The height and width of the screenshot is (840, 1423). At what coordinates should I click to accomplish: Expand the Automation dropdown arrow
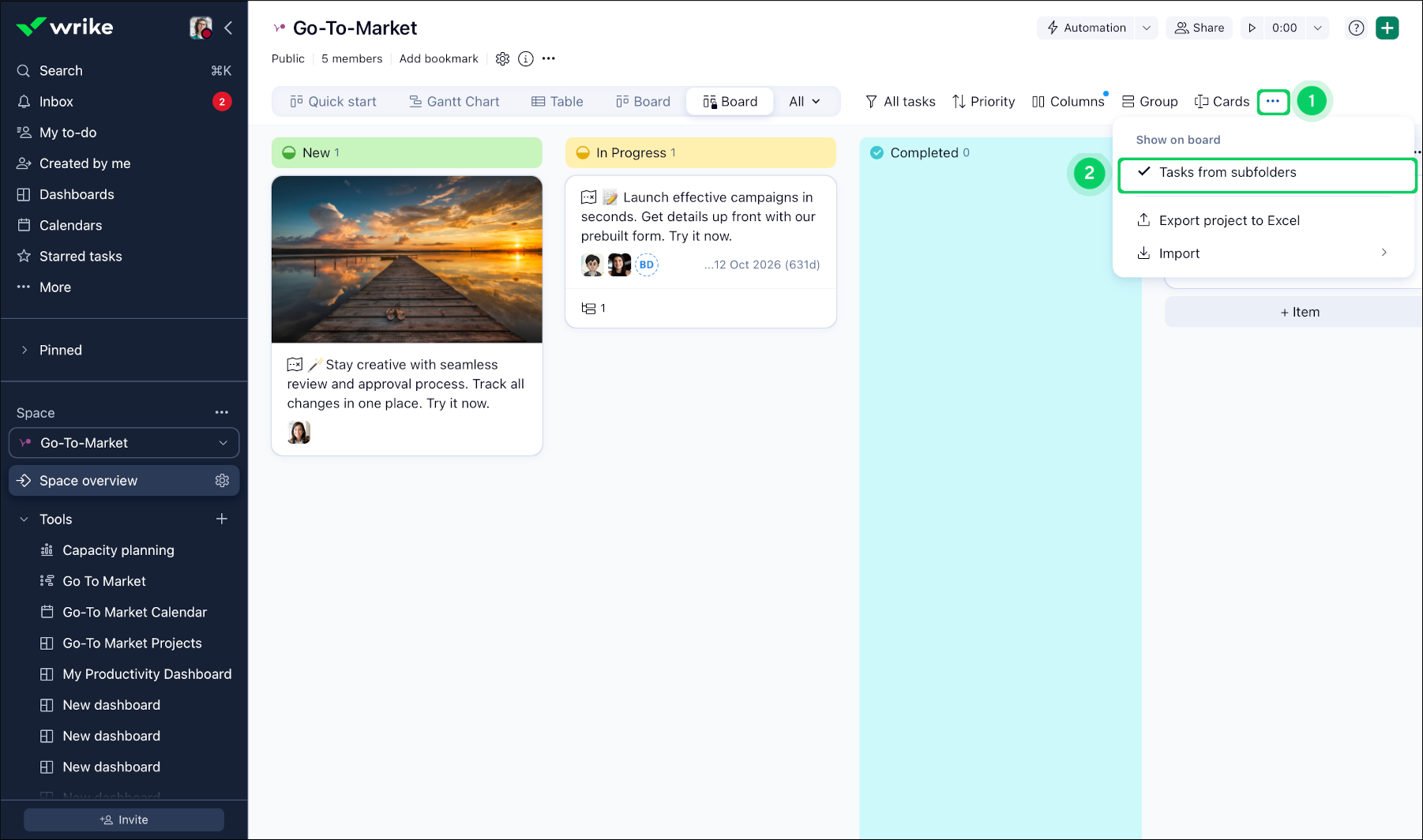point(1147,28)
